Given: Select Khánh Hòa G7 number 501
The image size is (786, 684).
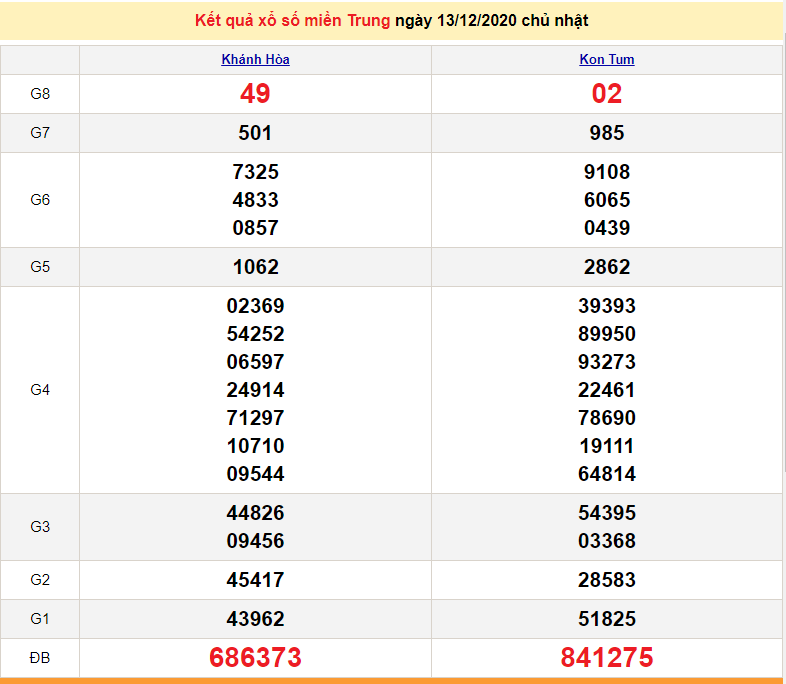Looking at the screenshot, I should tap(255, 133).
